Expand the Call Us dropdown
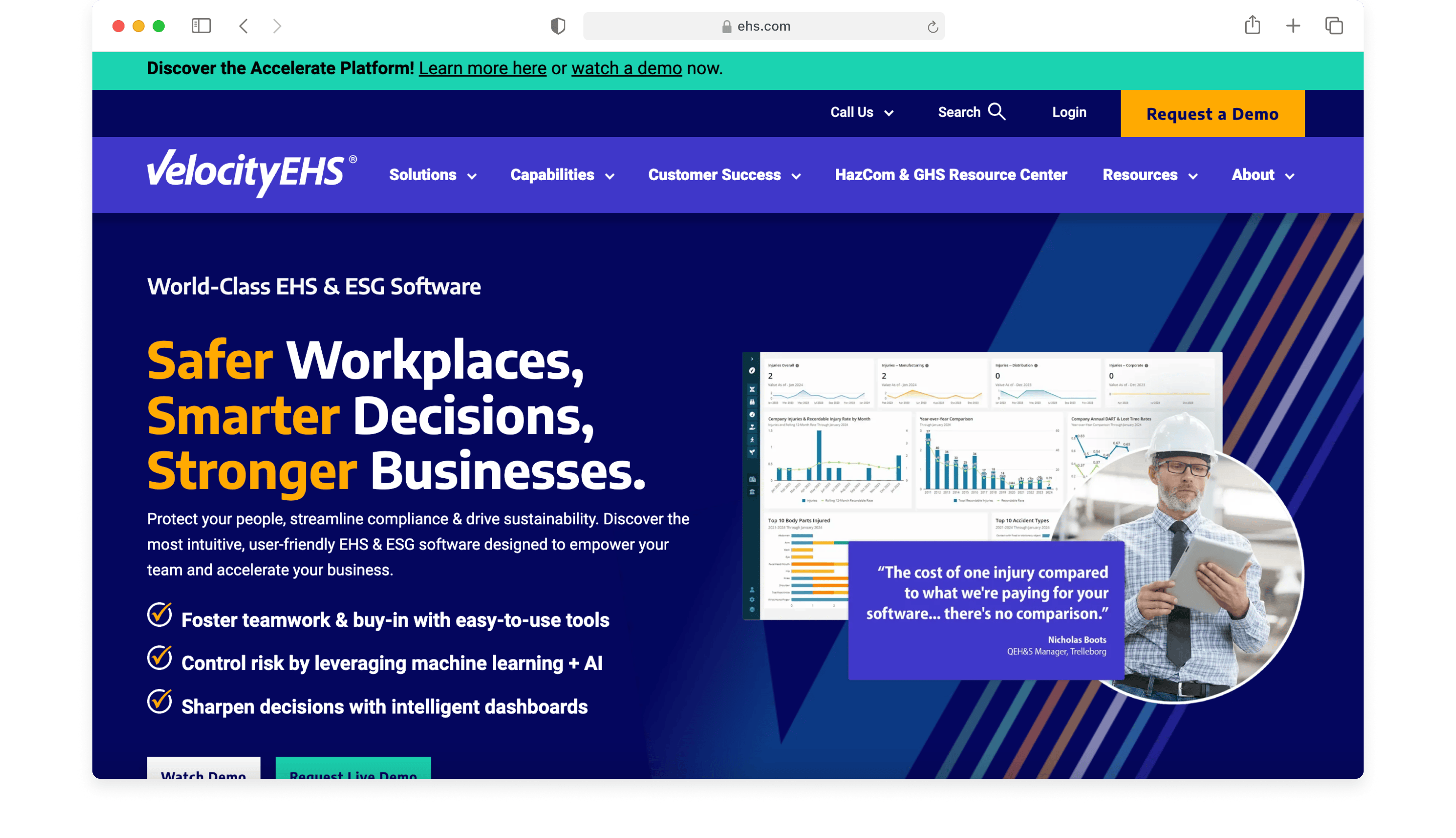 (861, 112)
